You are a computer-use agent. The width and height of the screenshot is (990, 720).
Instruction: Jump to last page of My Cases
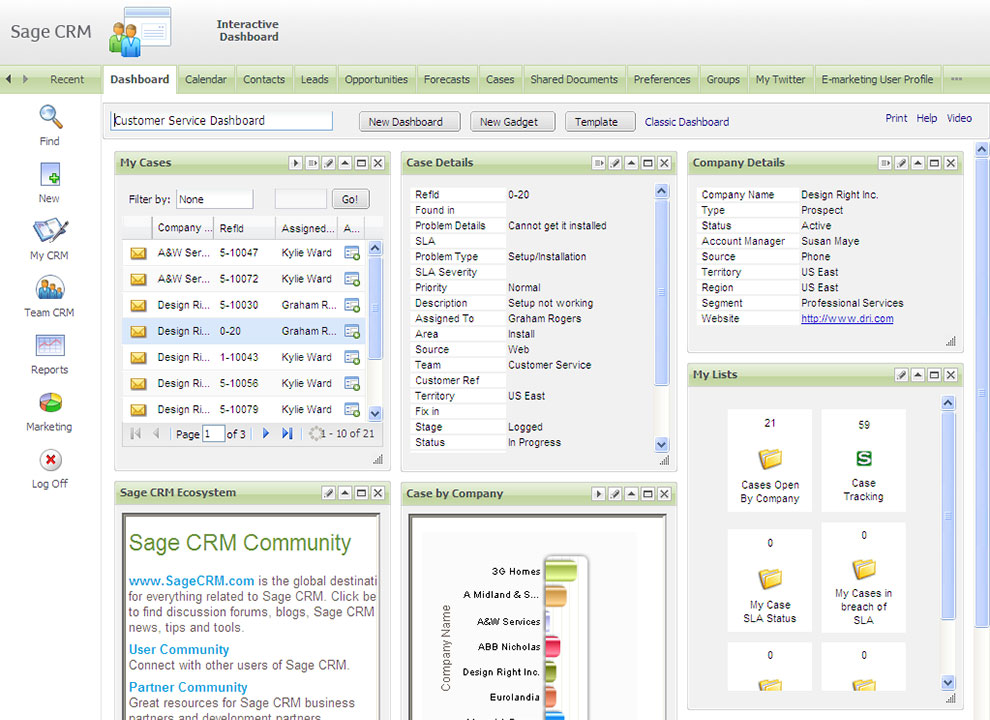tap(287, 433)
